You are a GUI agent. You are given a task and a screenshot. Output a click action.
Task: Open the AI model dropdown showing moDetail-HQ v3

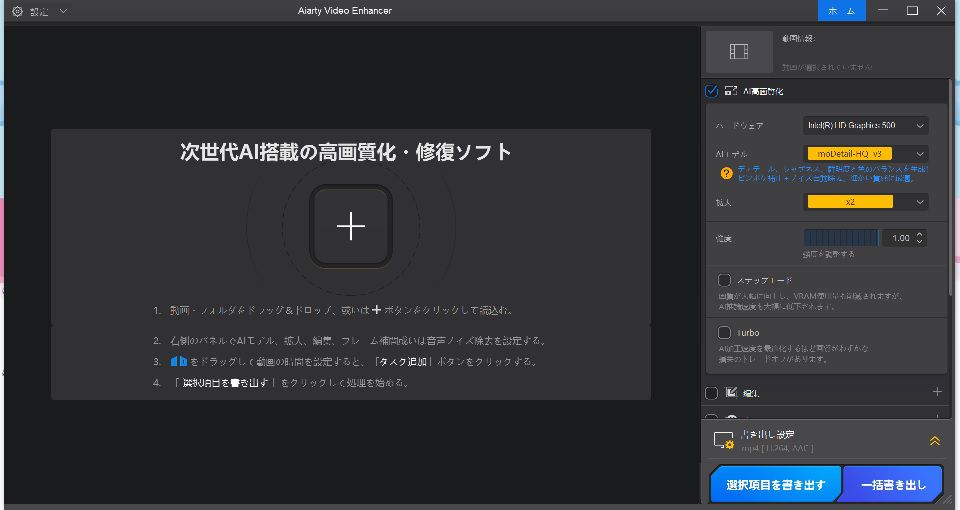(865, 154)
